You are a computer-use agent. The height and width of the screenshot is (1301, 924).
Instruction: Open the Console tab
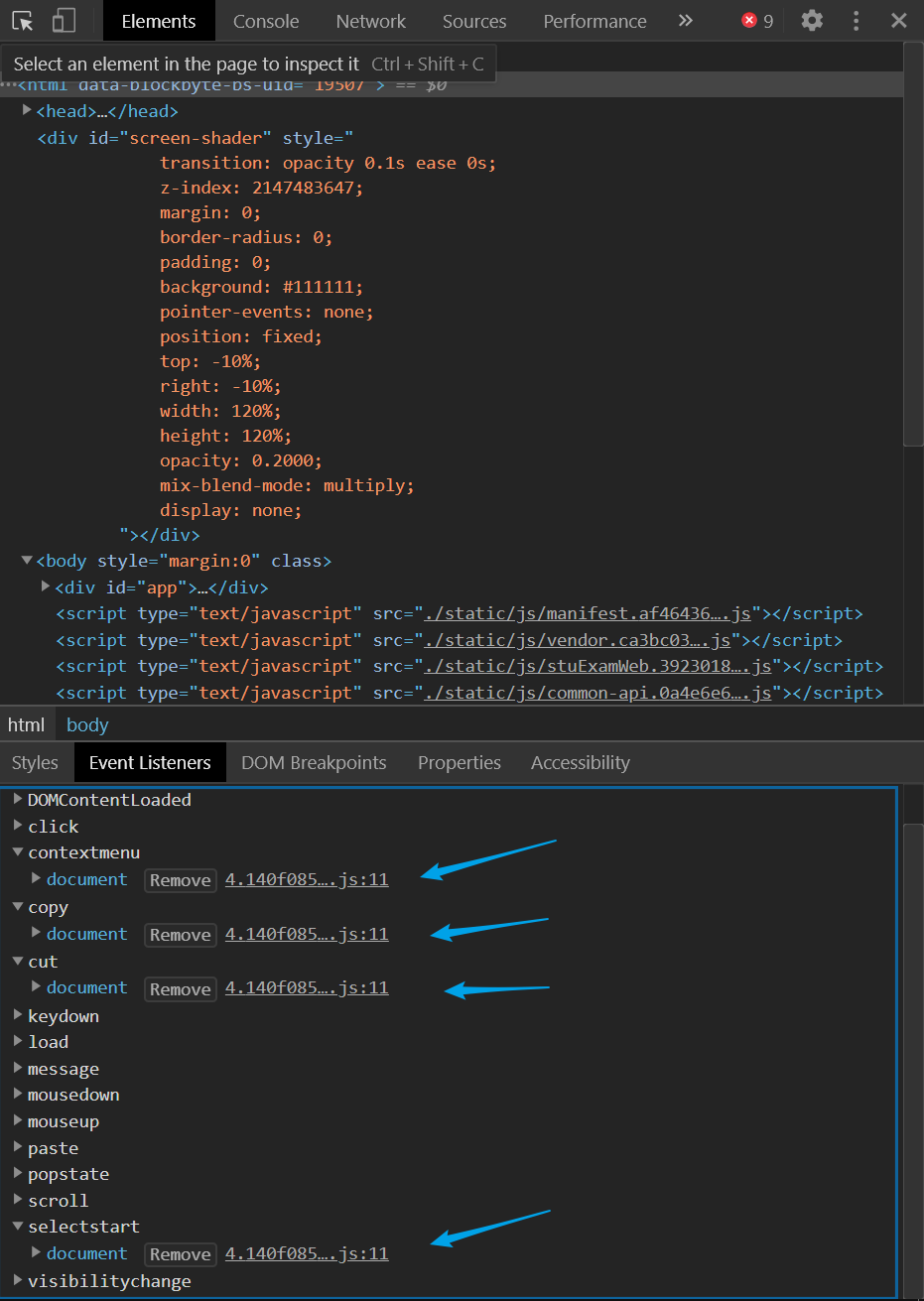point(266,21)
